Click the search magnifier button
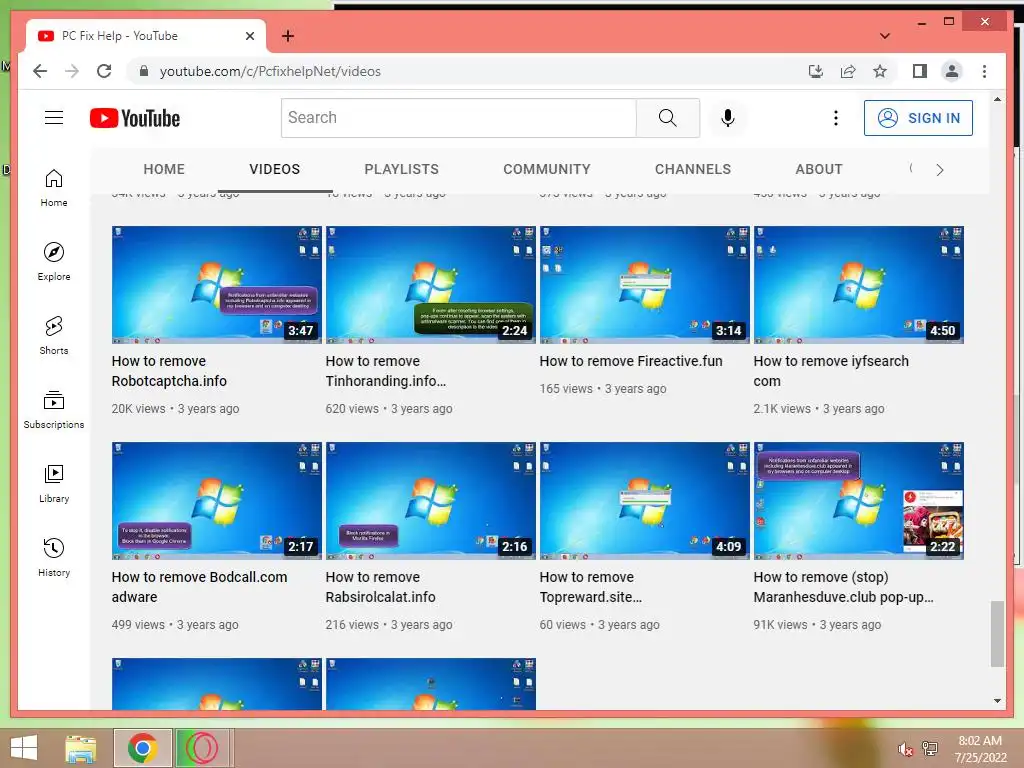Image resolution: width=1024 pixels, height=768 pixels. point(667,118)
